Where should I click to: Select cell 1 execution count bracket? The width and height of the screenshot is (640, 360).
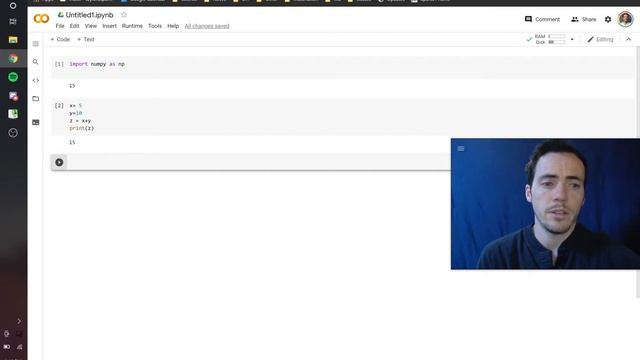(59, 64)
